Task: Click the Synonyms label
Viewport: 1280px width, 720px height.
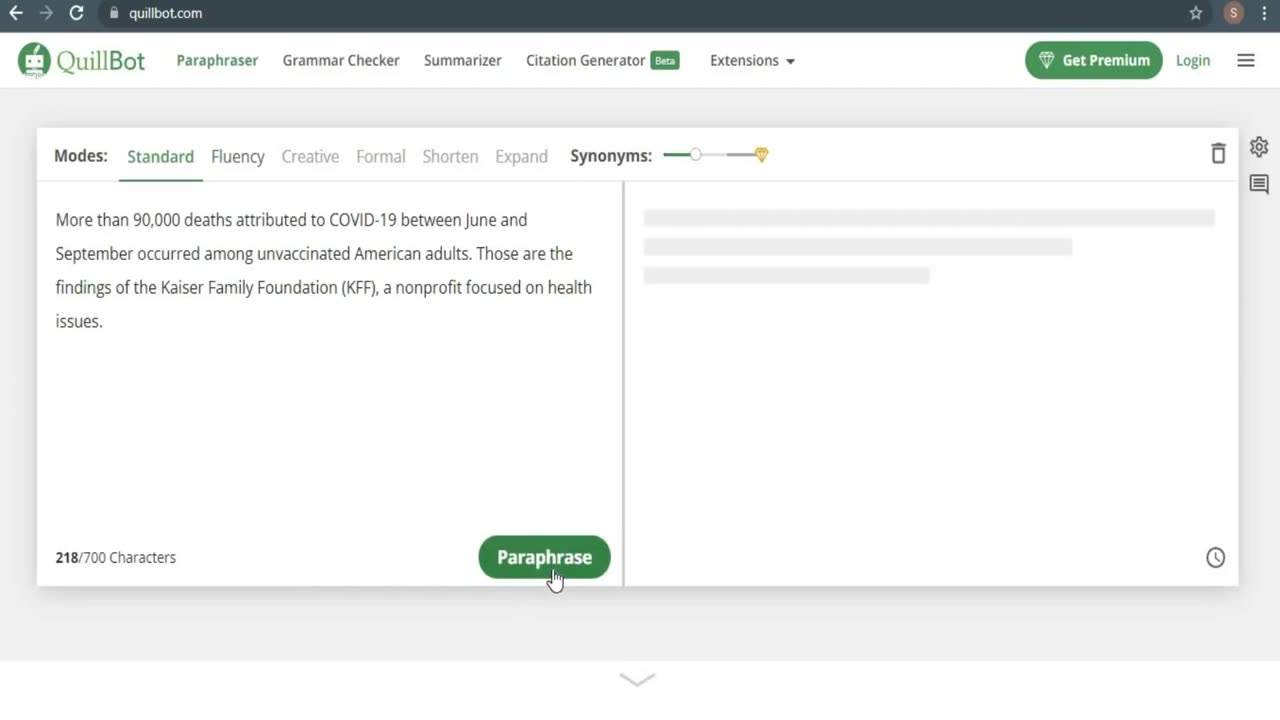Action: (611, 155)
